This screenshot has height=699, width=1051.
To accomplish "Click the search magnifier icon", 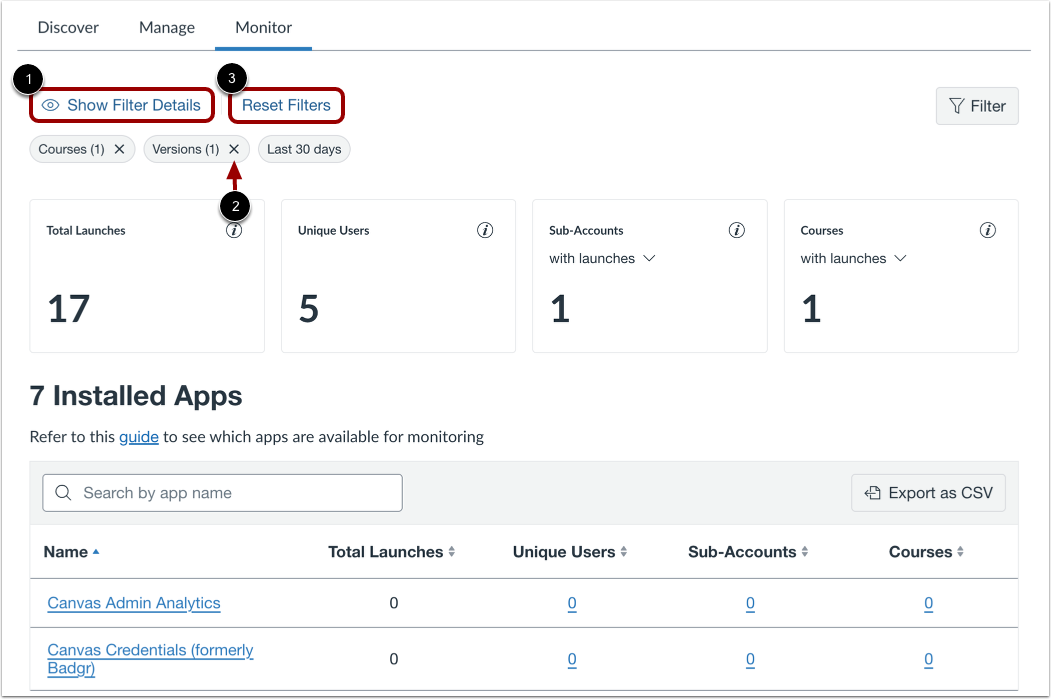I will tap(64, 493).
